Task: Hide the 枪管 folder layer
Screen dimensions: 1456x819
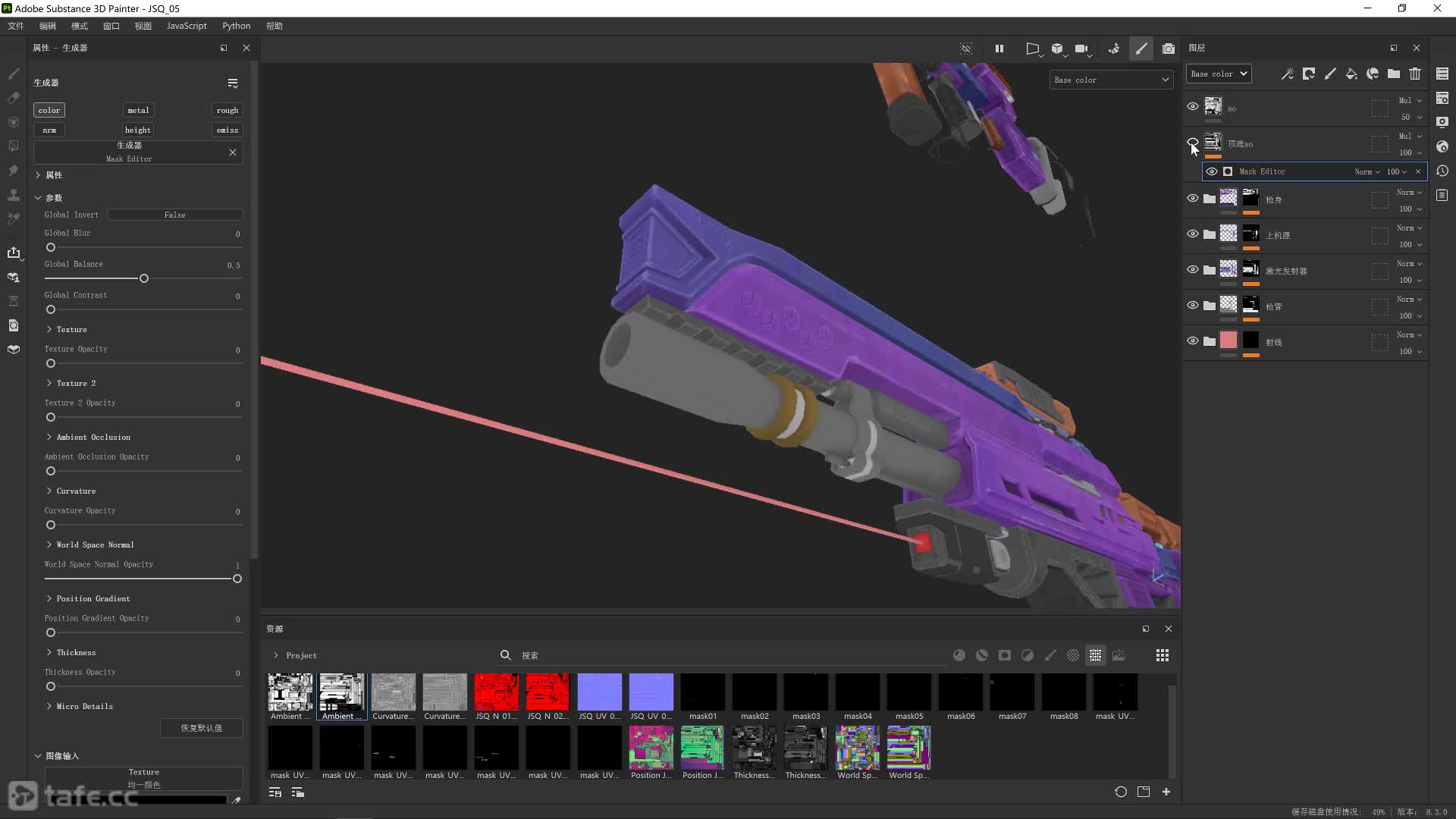Action: click(x=1193, y=305)
